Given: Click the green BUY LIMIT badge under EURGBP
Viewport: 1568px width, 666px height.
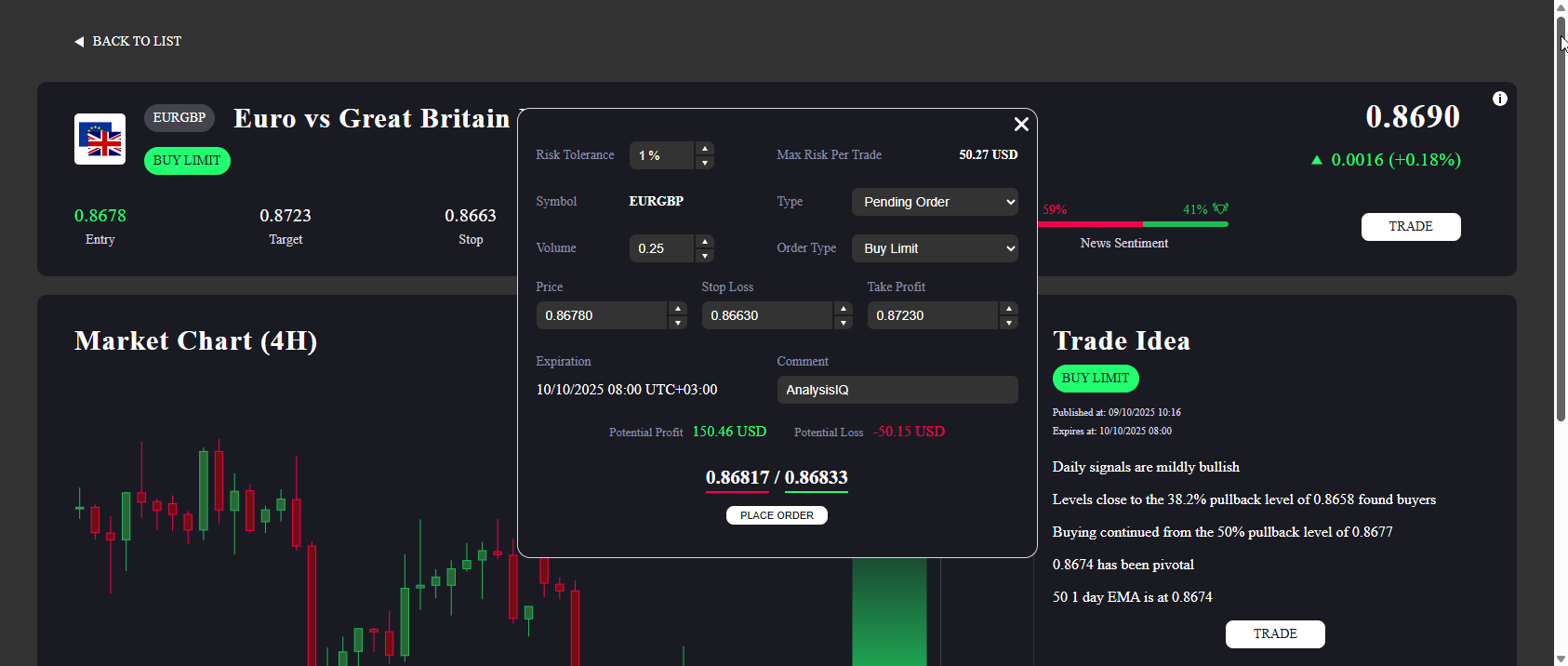Looking at the screenshot, I should 187,161.
